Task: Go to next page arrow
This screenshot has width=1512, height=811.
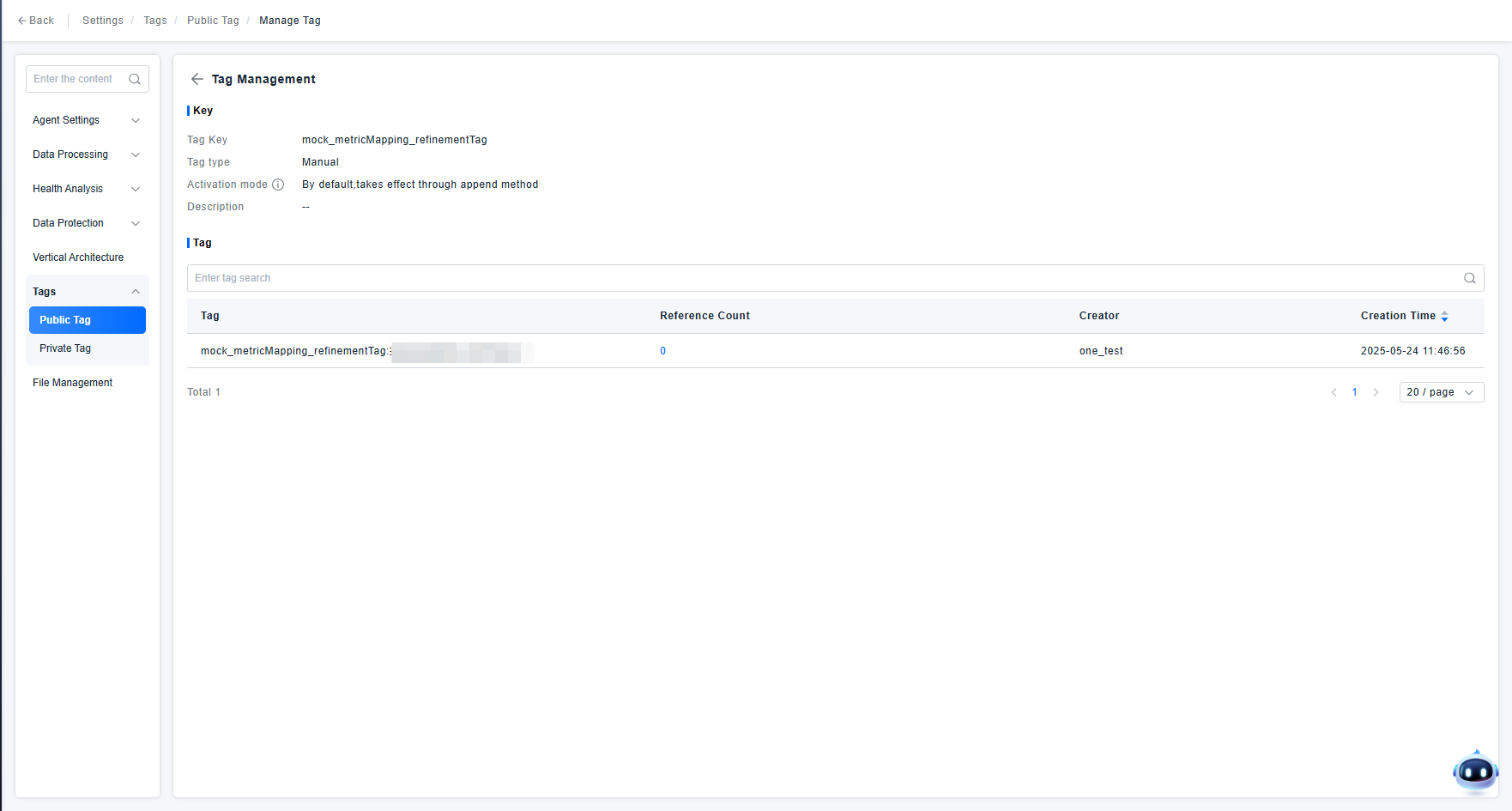Action: point(1376,392)
